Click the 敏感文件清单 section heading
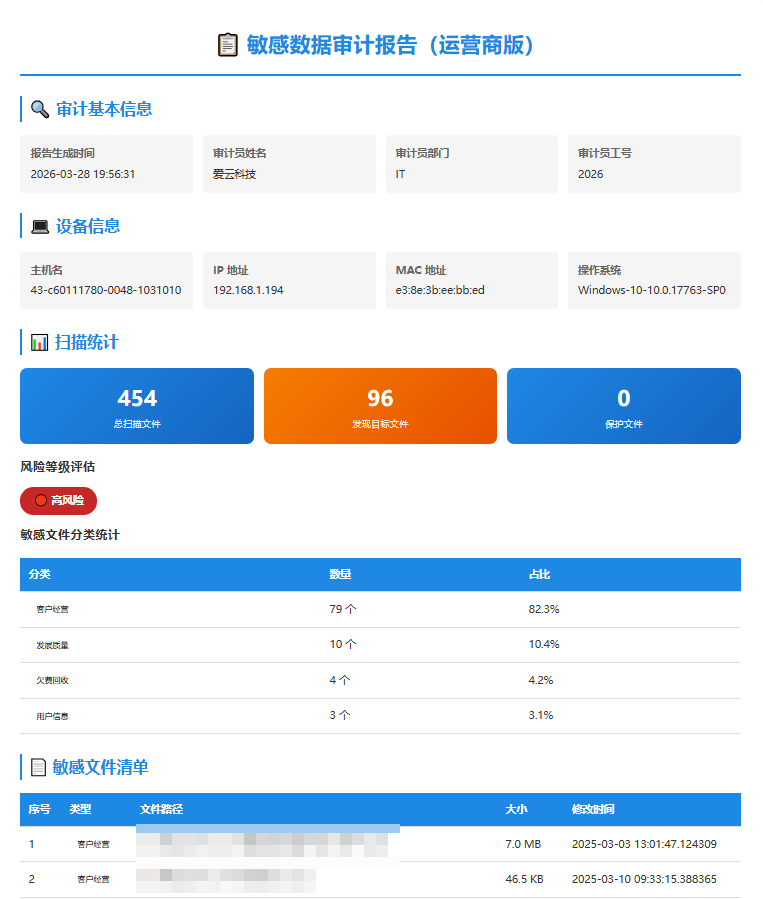Image resolution: width=763 pixels, height=899 pixels. [x=100, y=767]
